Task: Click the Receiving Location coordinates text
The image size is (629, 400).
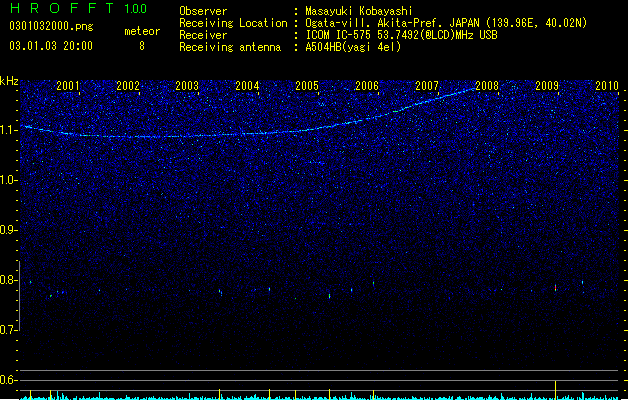Action: tap(446, 23)
